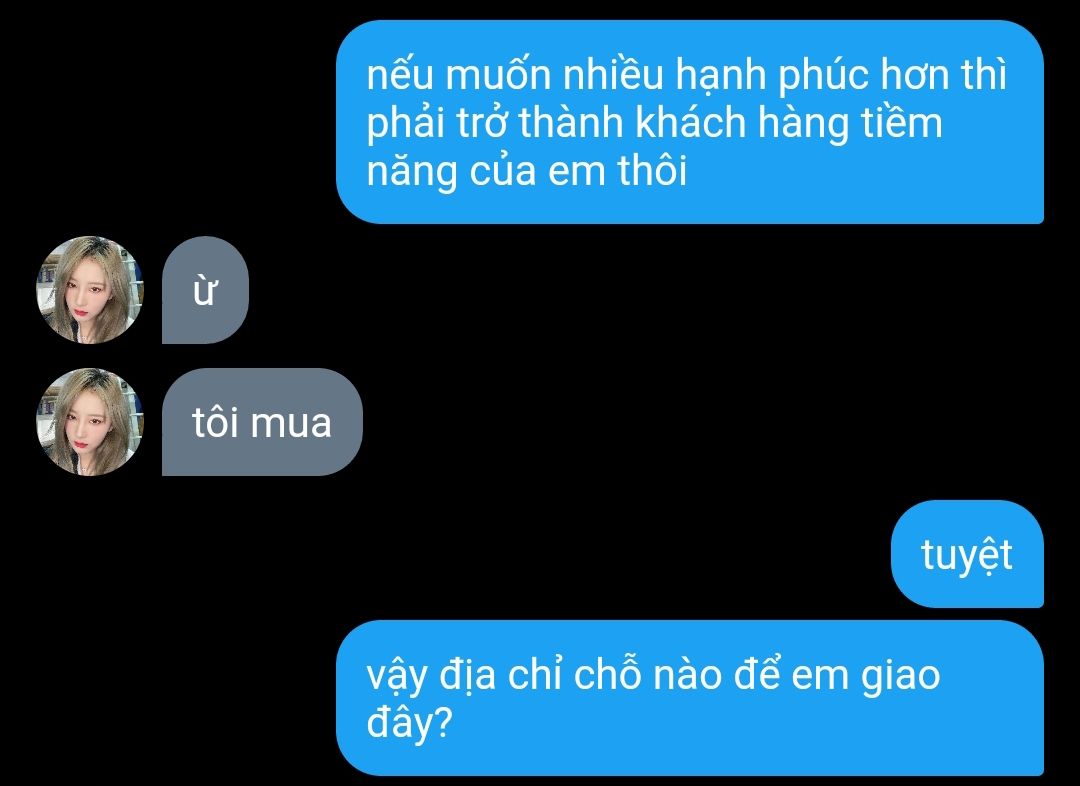This screenshot has width=1080, height=786.
Task: Select the received message bubble 'ừ'
Action: pos(205,290)
